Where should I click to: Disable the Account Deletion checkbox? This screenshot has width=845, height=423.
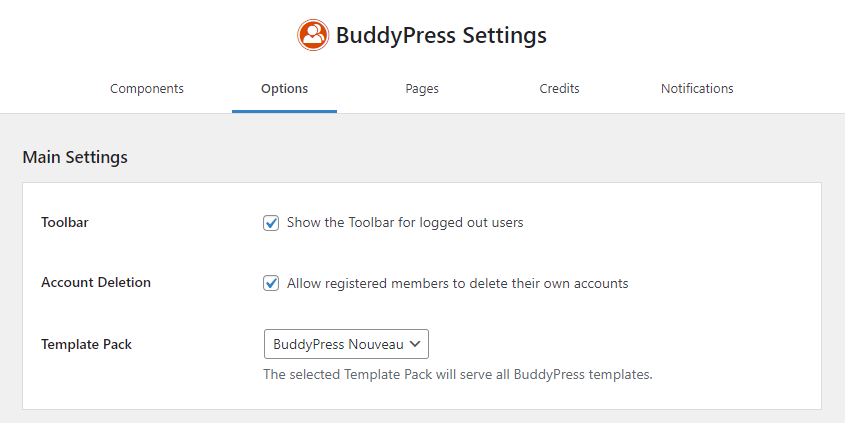tap(271, 283)
